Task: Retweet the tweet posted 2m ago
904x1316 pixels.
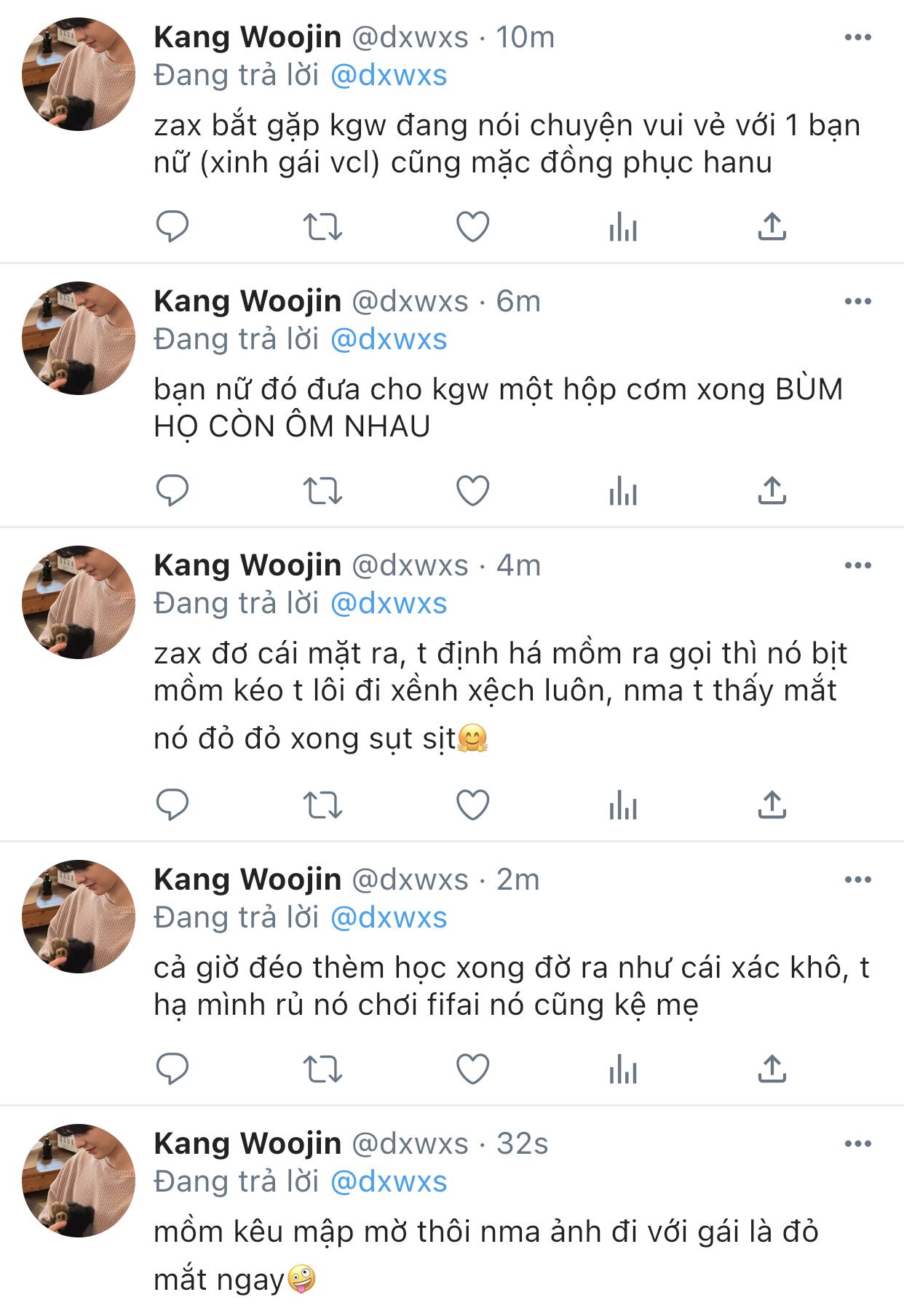Action: 322,1069
